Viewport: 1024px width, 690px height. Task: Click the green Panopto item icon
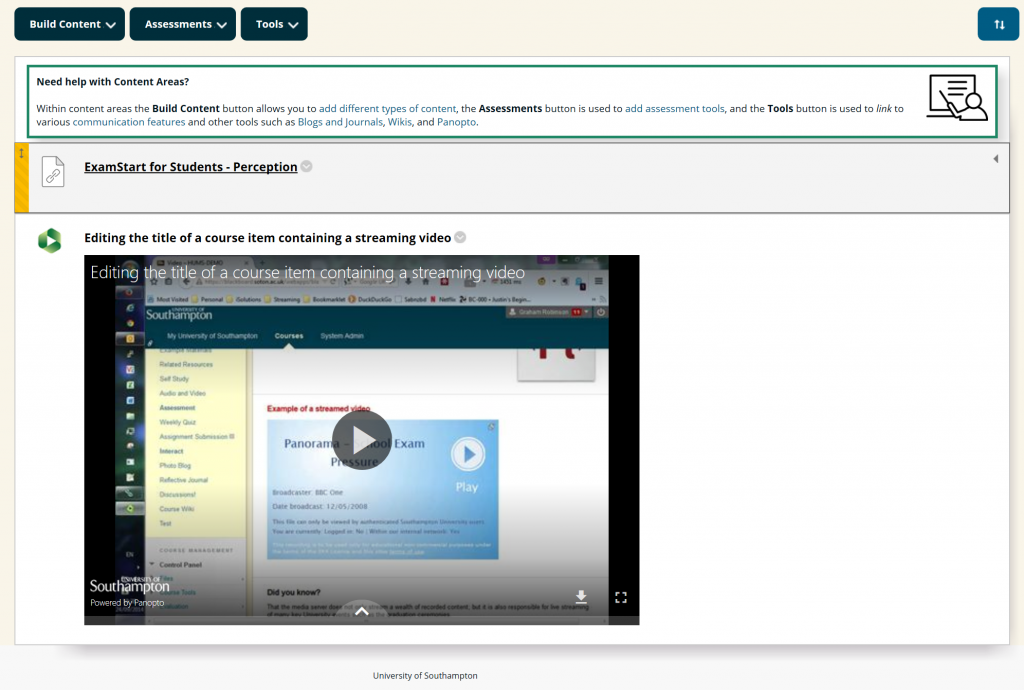(50, 240)
